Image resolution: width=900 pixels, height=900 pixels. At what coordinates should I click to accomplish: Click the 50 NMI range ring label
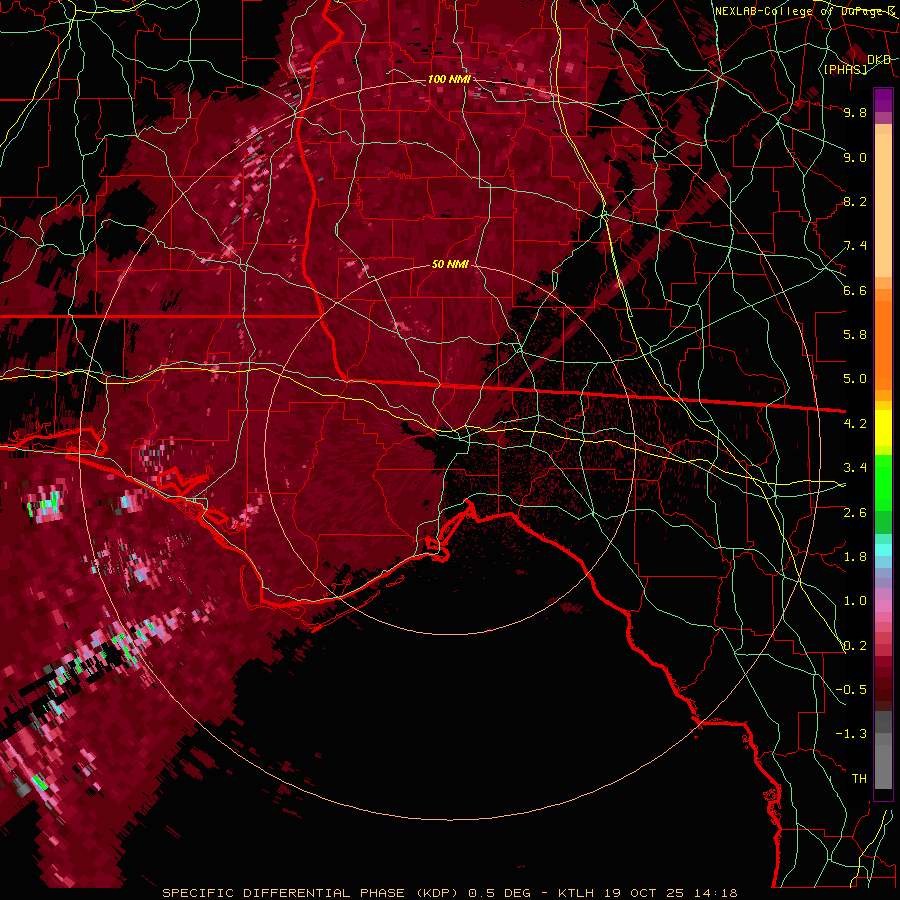tap(451, 265)
